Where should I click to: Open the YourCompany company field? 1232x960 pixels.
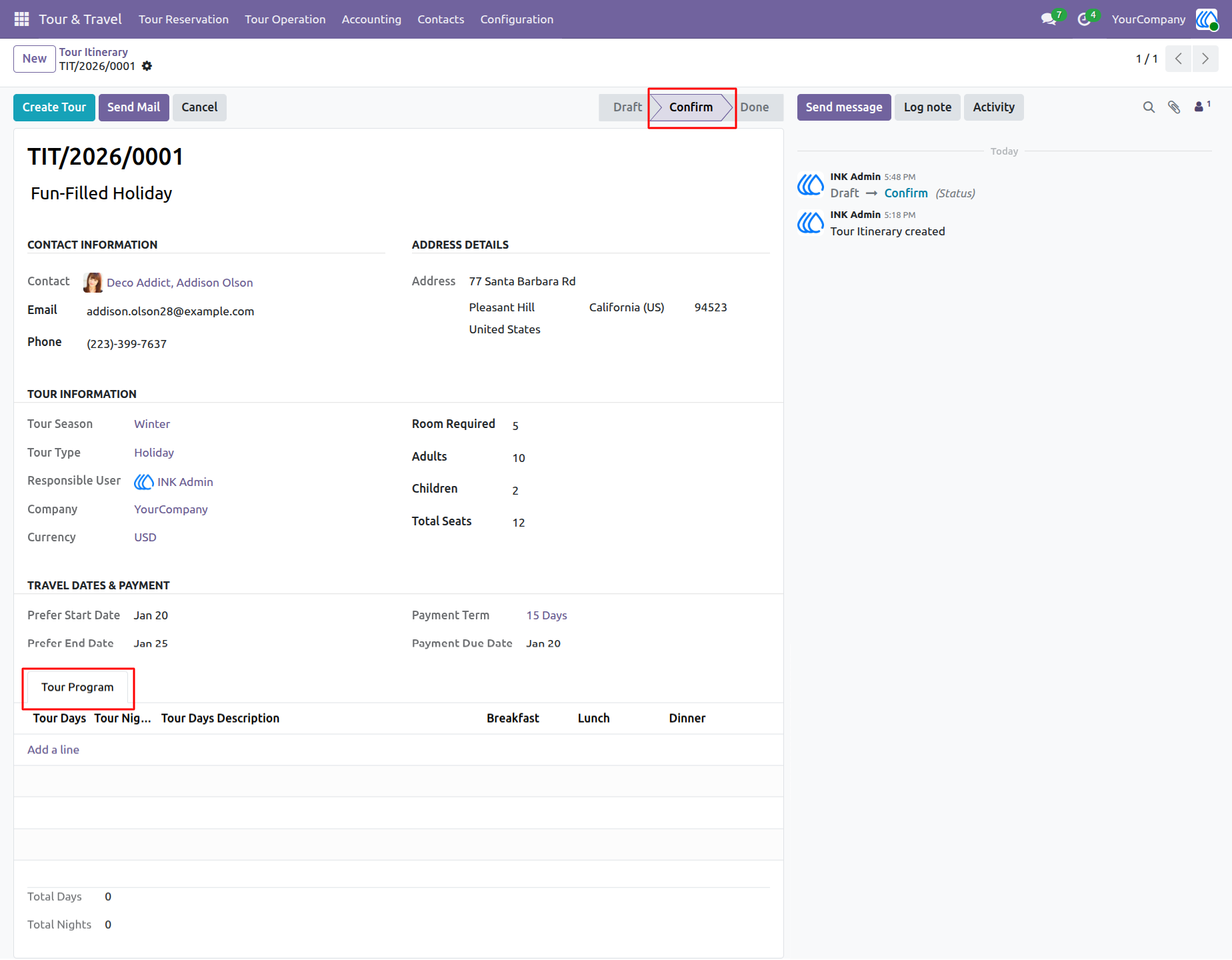(x=171, y=509)
